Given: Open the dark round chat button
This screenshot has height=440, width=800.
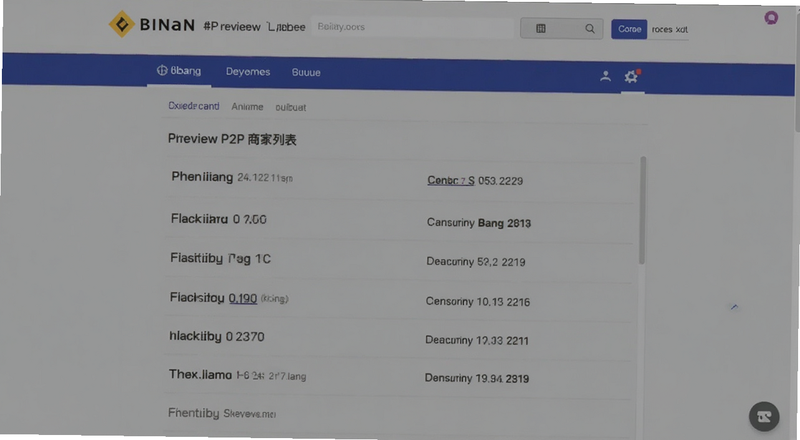Looking at the screenshot, I should (764, 417).
